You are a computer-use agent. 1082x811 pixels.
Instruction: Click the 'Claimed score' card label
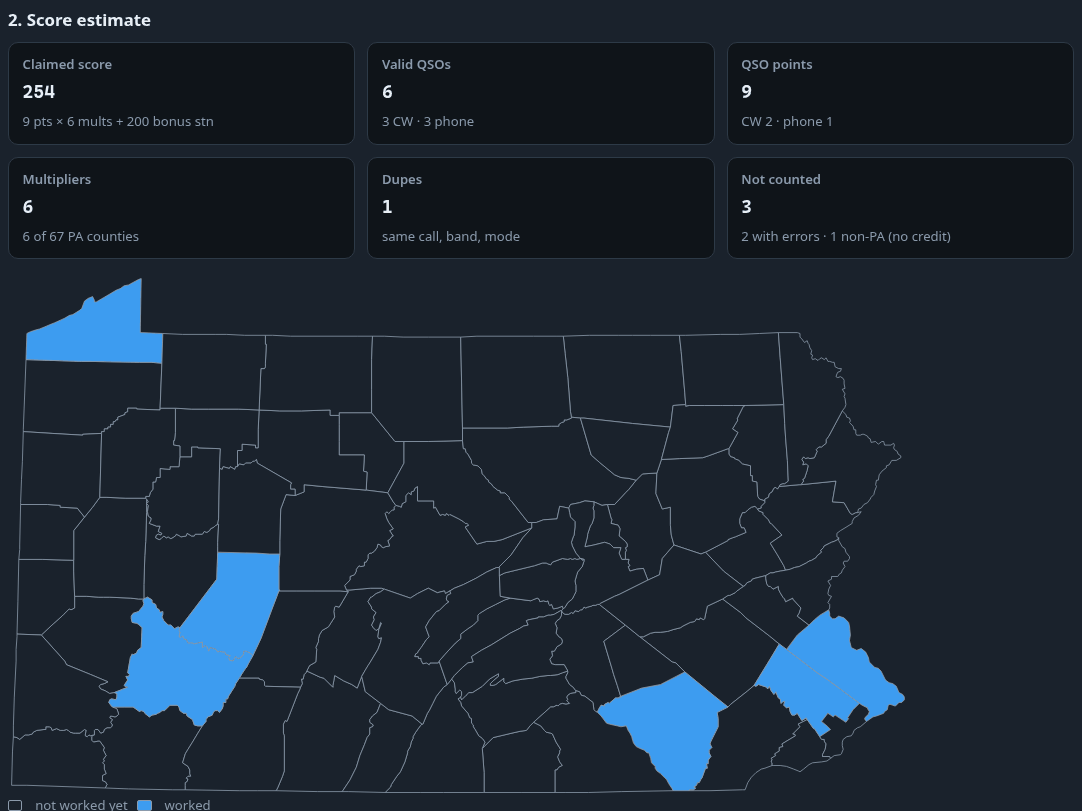coord(67,64)
